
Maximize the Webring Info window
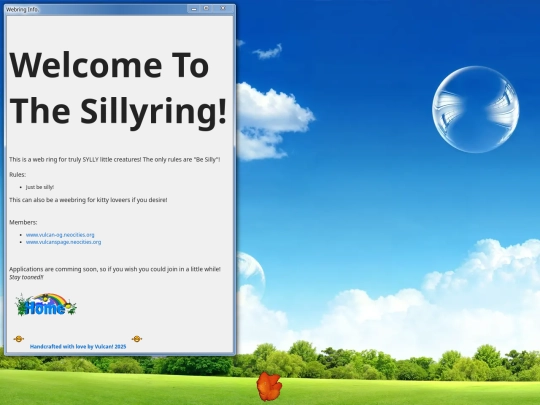[206, 9]
